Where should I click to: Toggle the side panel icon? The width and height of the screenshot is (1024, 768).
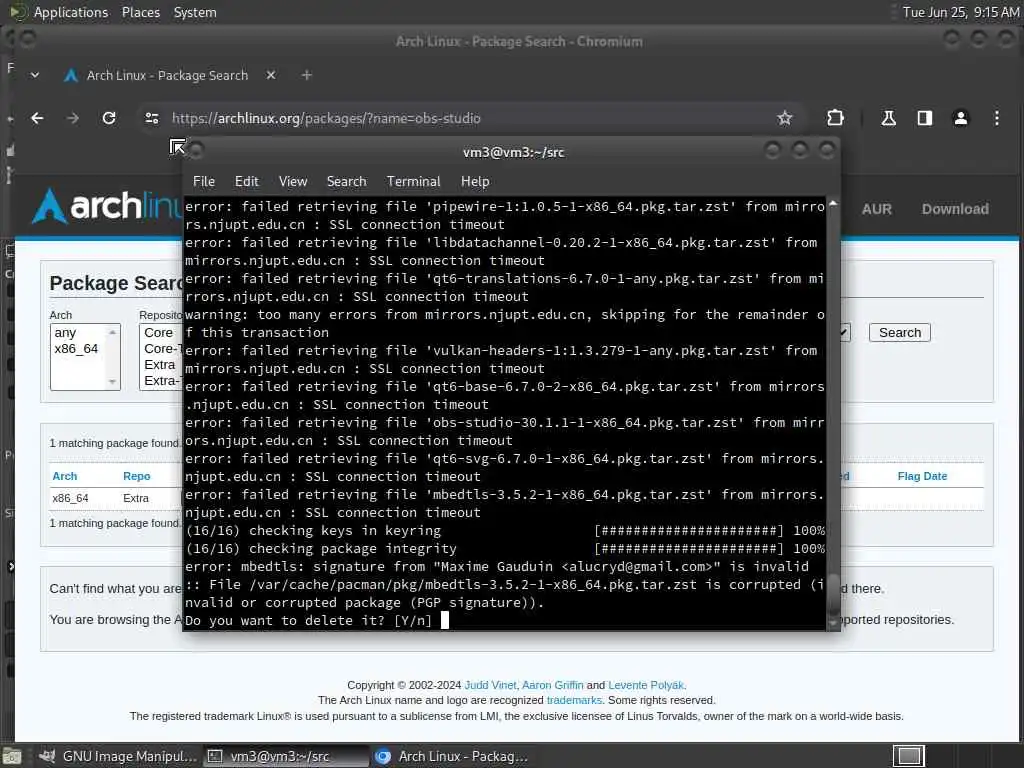(925, 118)
